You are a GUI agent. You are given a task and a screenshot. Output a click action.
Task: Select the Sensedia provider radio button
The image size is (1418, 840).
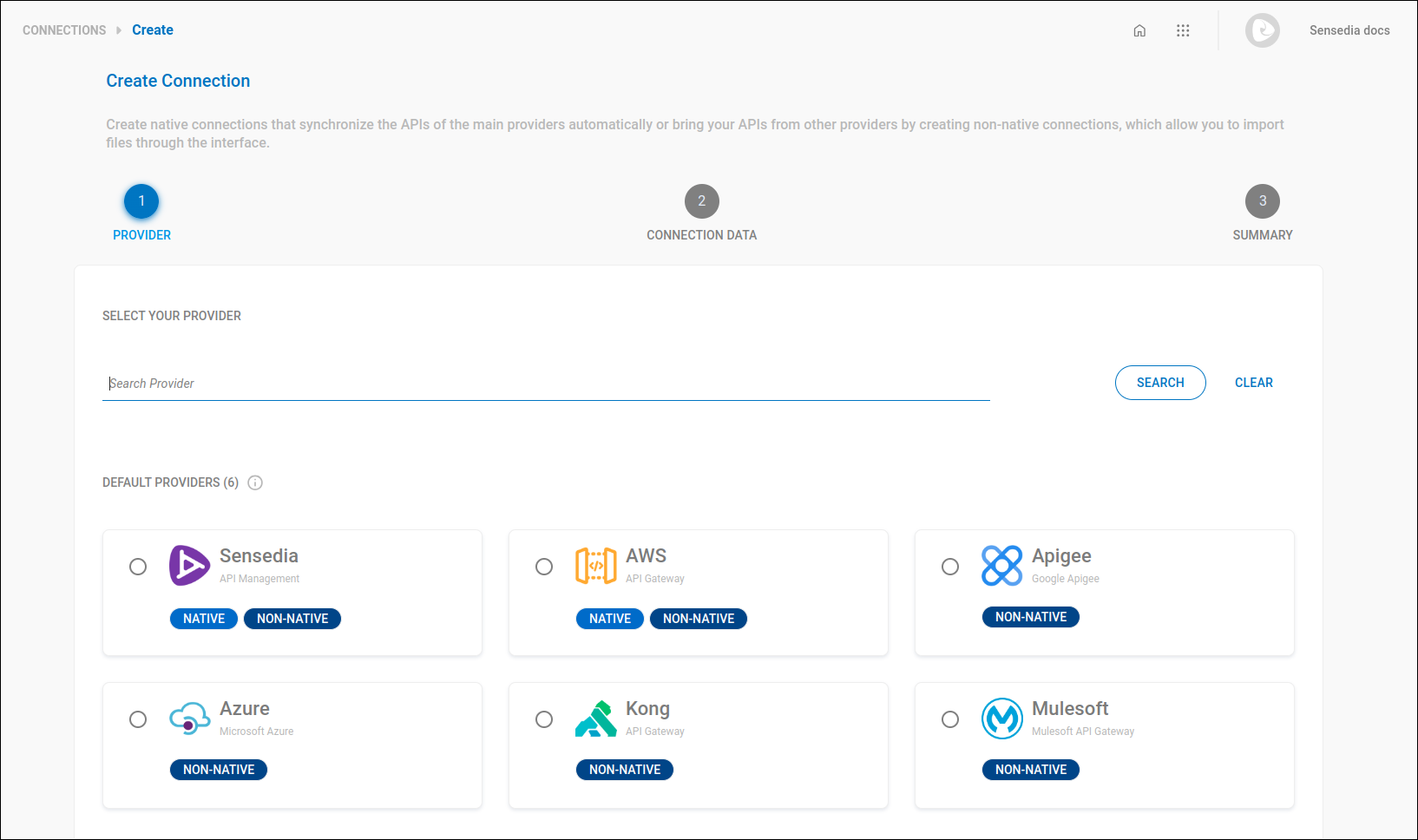(x=138, y=567)
